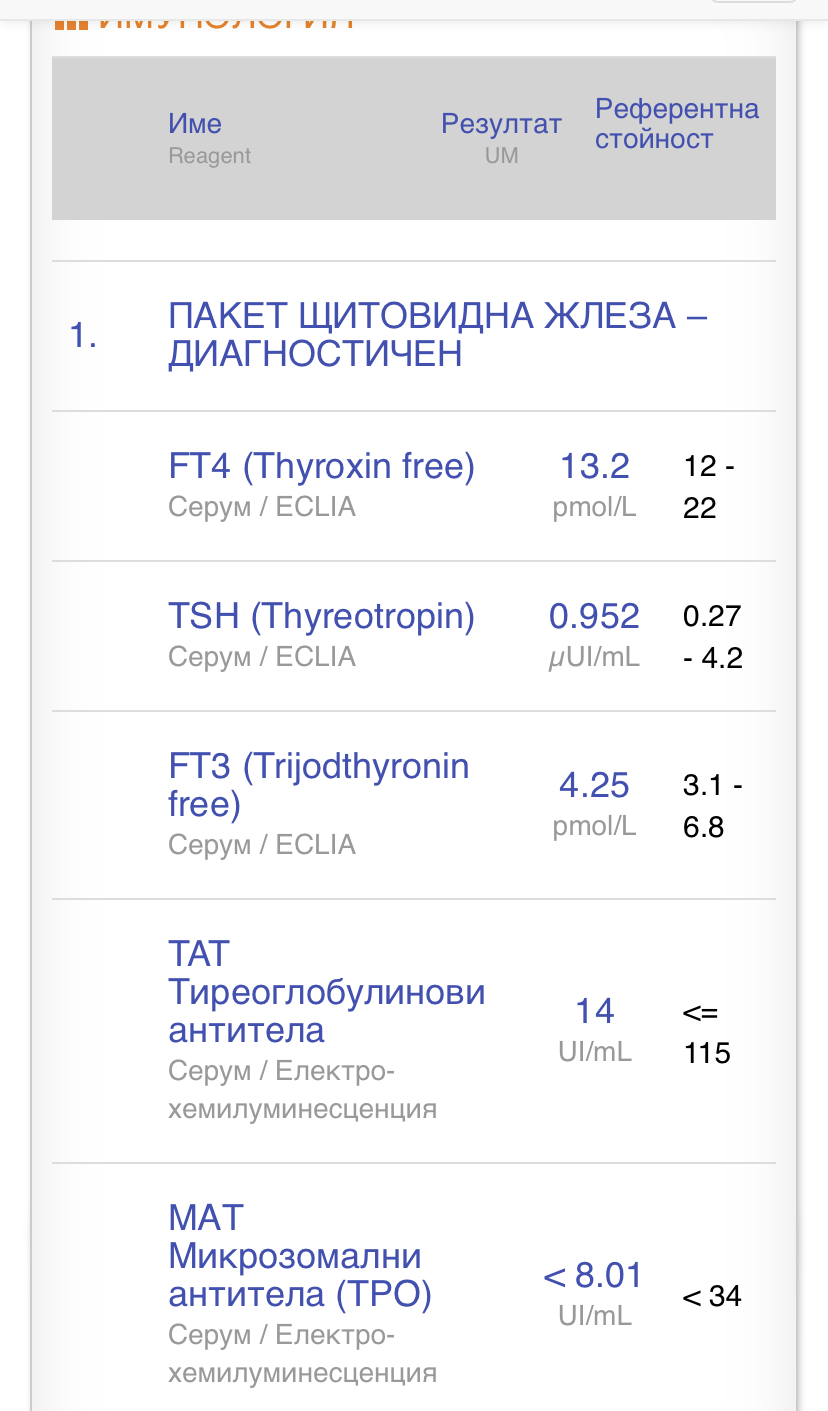Image resolution: width=828 pixels, height=1411 pixels.
Task: Open the ТАТ Тиреоглобулинови антитела test
Action: (x=327, y=992)
